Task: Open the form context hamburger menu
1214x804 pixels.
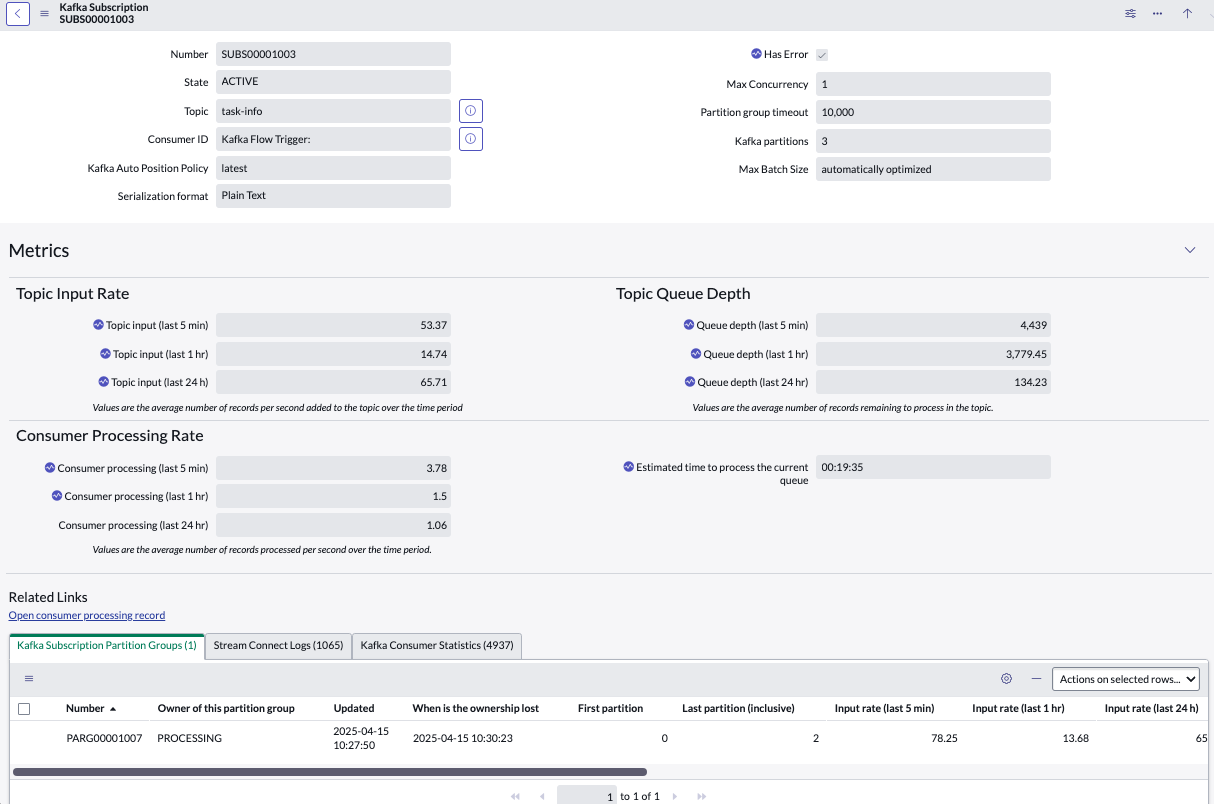Action: point(44,13)
